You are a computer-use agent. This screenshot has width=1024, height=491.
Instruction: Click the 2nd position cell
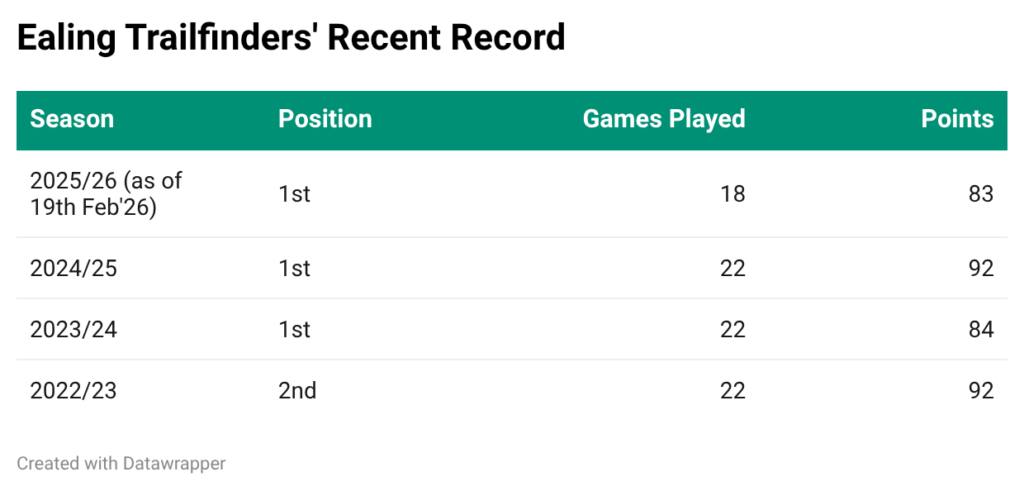(x=297, y=390)
